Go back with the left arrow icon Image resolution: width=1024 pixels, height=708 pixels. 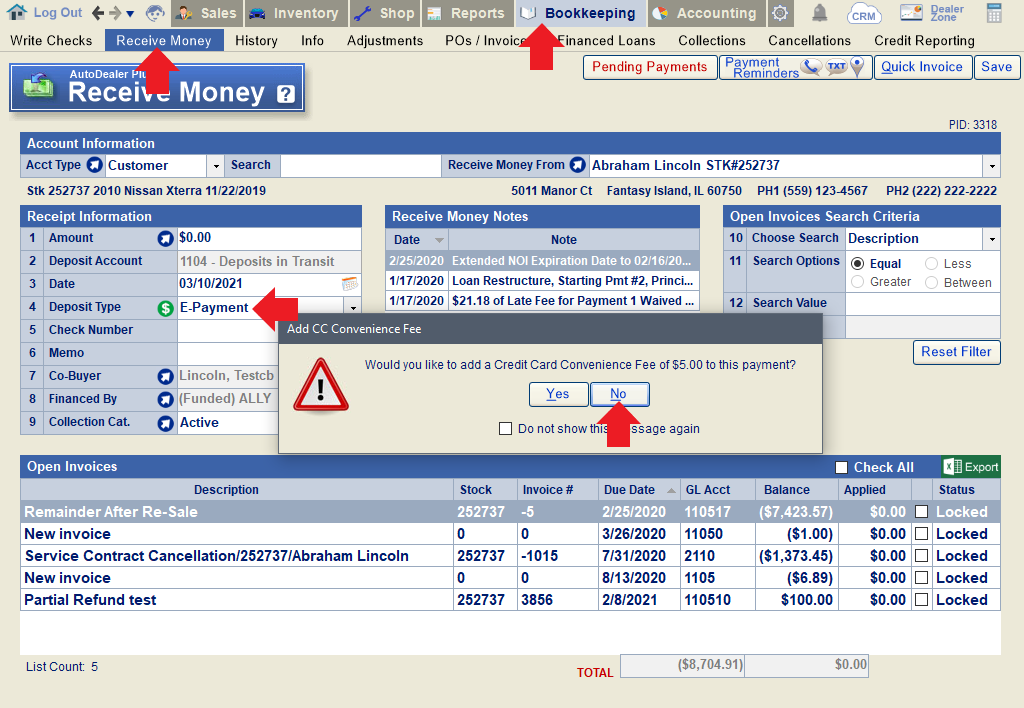pyautogui.click(x=98, y=12)
